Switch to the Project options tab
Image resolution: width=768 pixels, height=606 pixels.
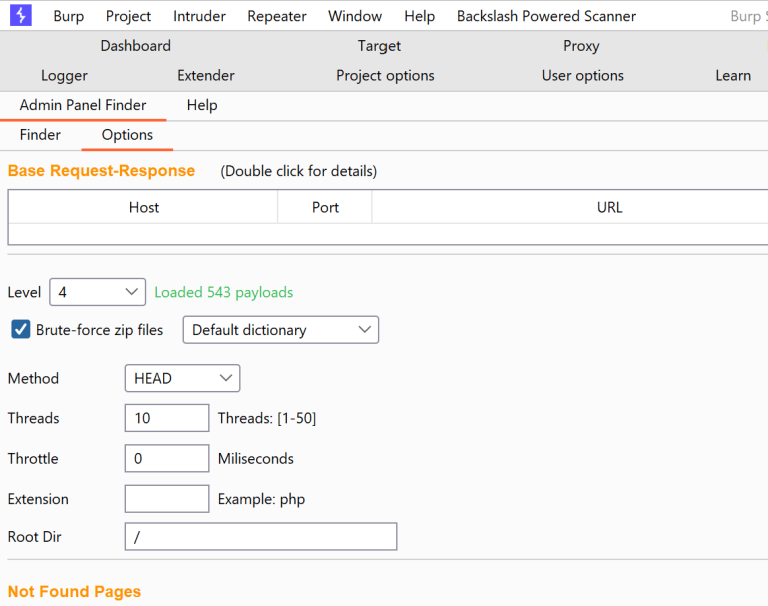(x=385, y=75)
